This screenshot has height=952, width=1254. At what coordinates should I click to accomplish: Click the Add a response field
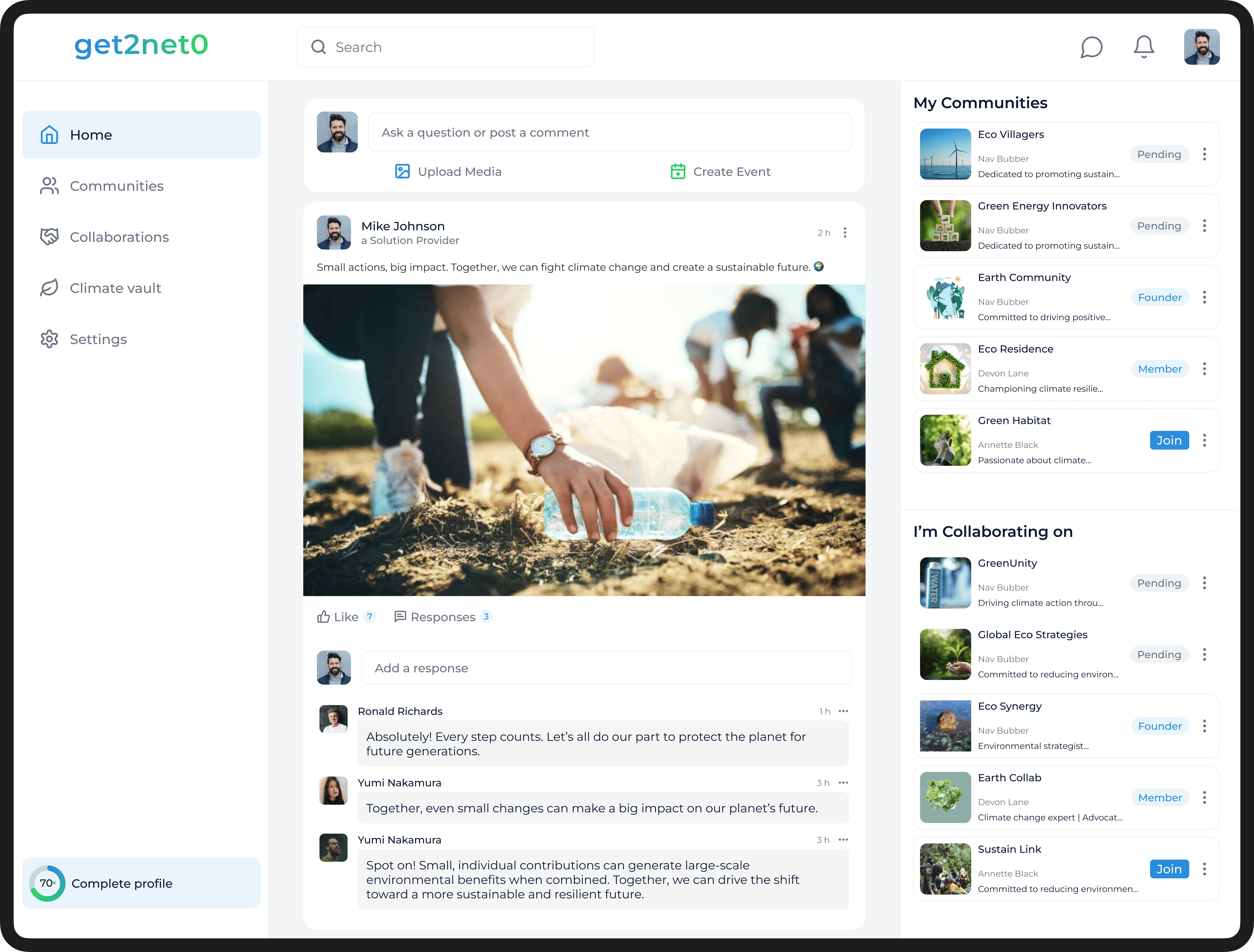click(x=606, y=668)
